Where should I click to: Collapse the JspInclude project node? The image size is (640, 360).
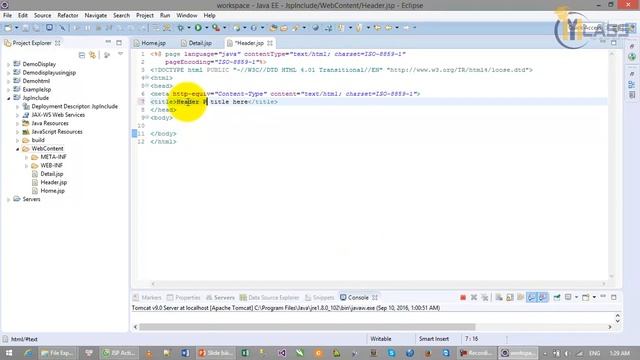tap(9, 98)
